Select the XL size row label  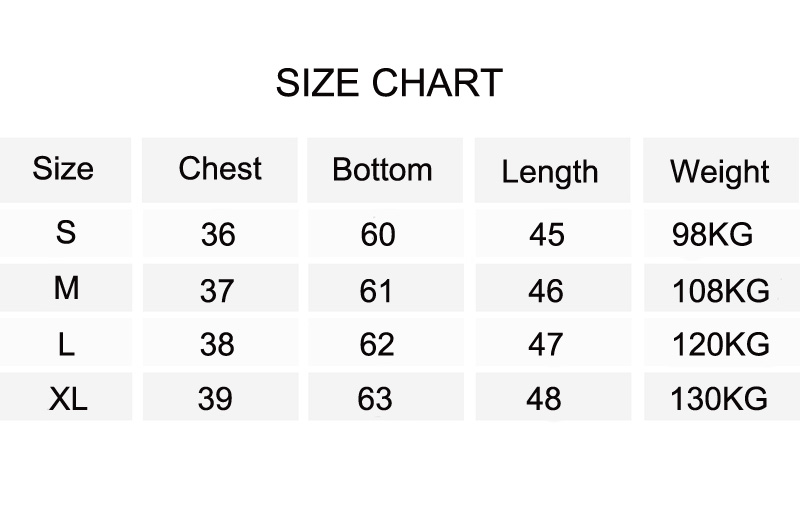68,398
